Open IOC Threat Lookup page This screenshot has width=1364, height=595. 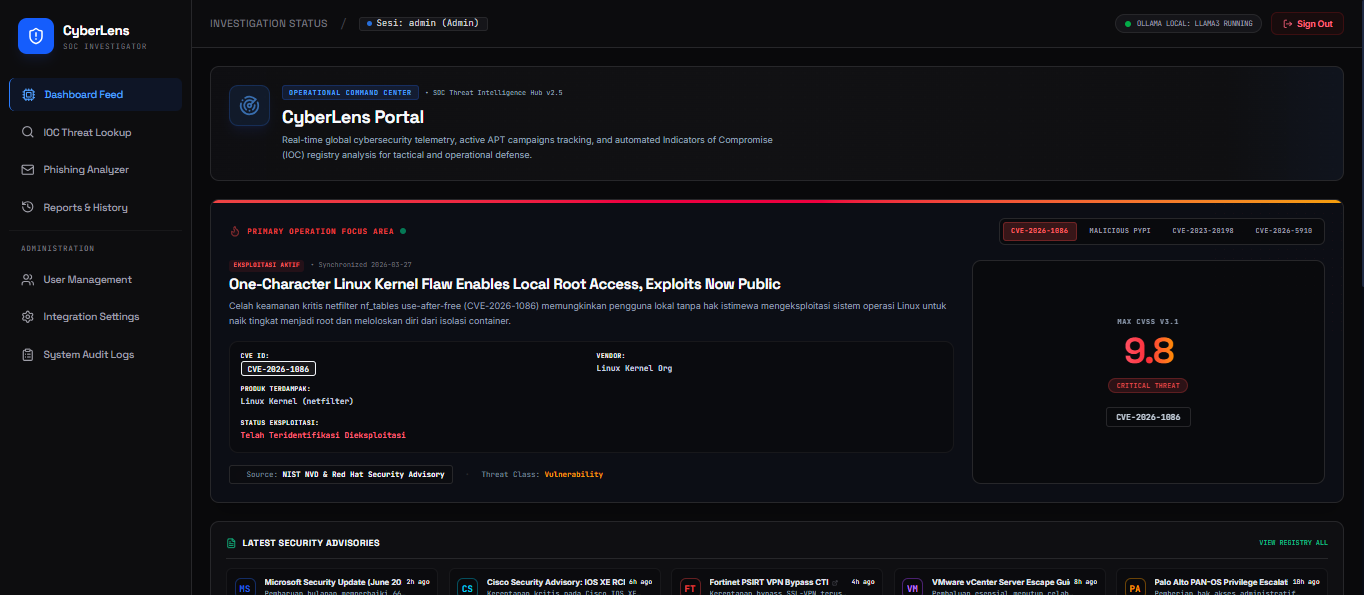pos(96,132)
